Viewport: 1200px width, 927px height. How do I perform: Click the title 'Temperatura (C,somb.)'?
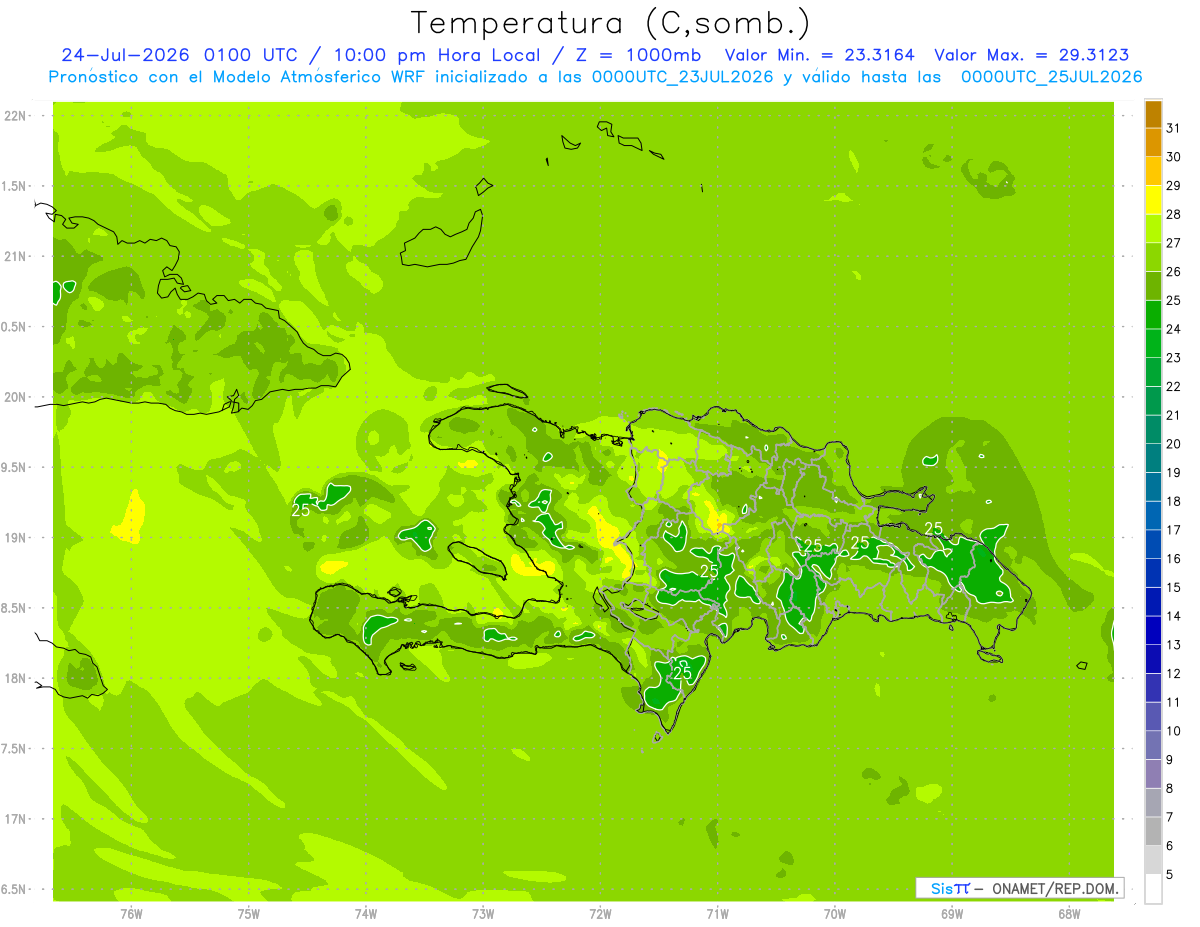(x=611, y=23)
